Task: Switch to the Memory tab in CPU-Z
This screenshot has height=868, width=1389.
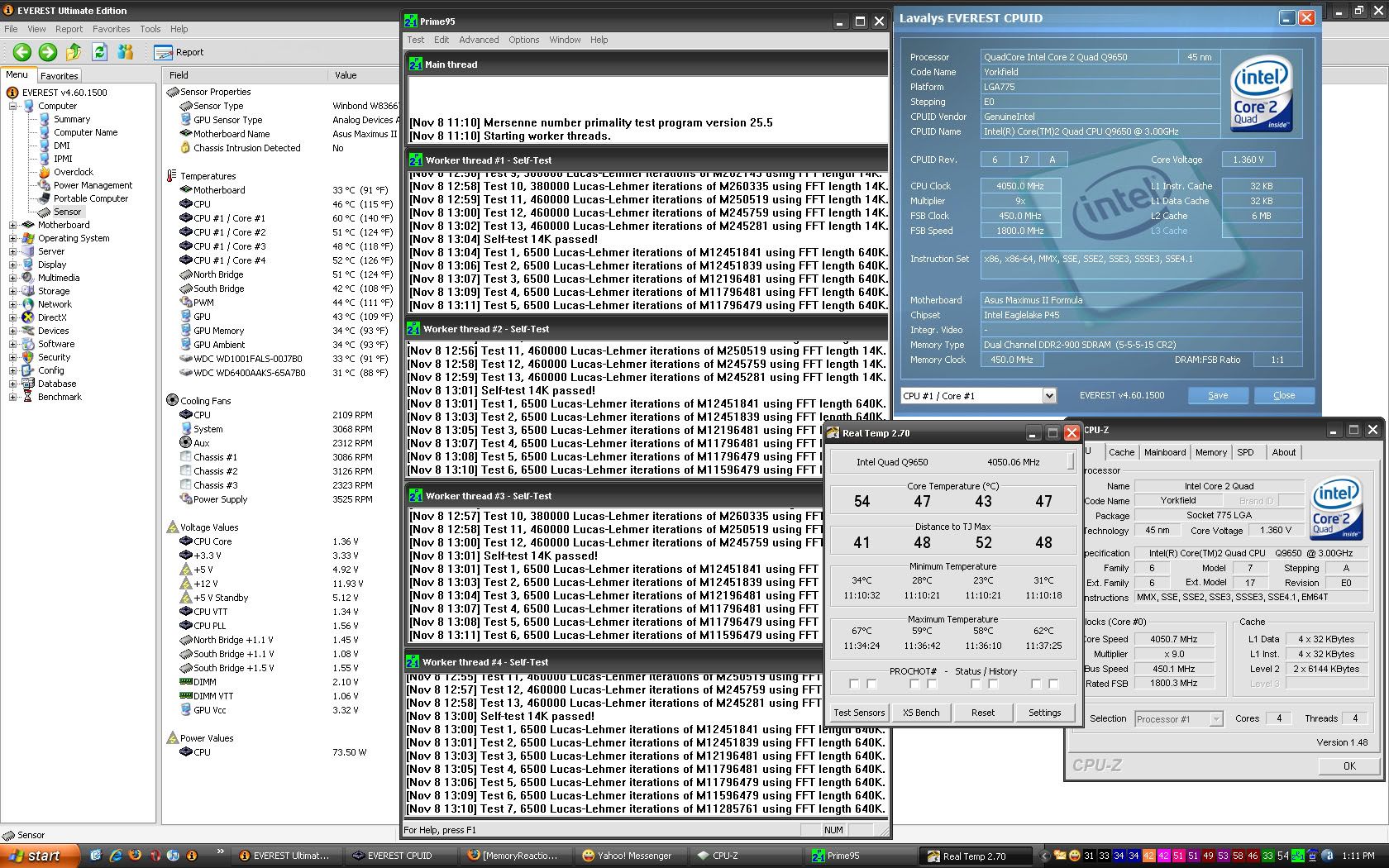Action: (x=1210, y=452)
